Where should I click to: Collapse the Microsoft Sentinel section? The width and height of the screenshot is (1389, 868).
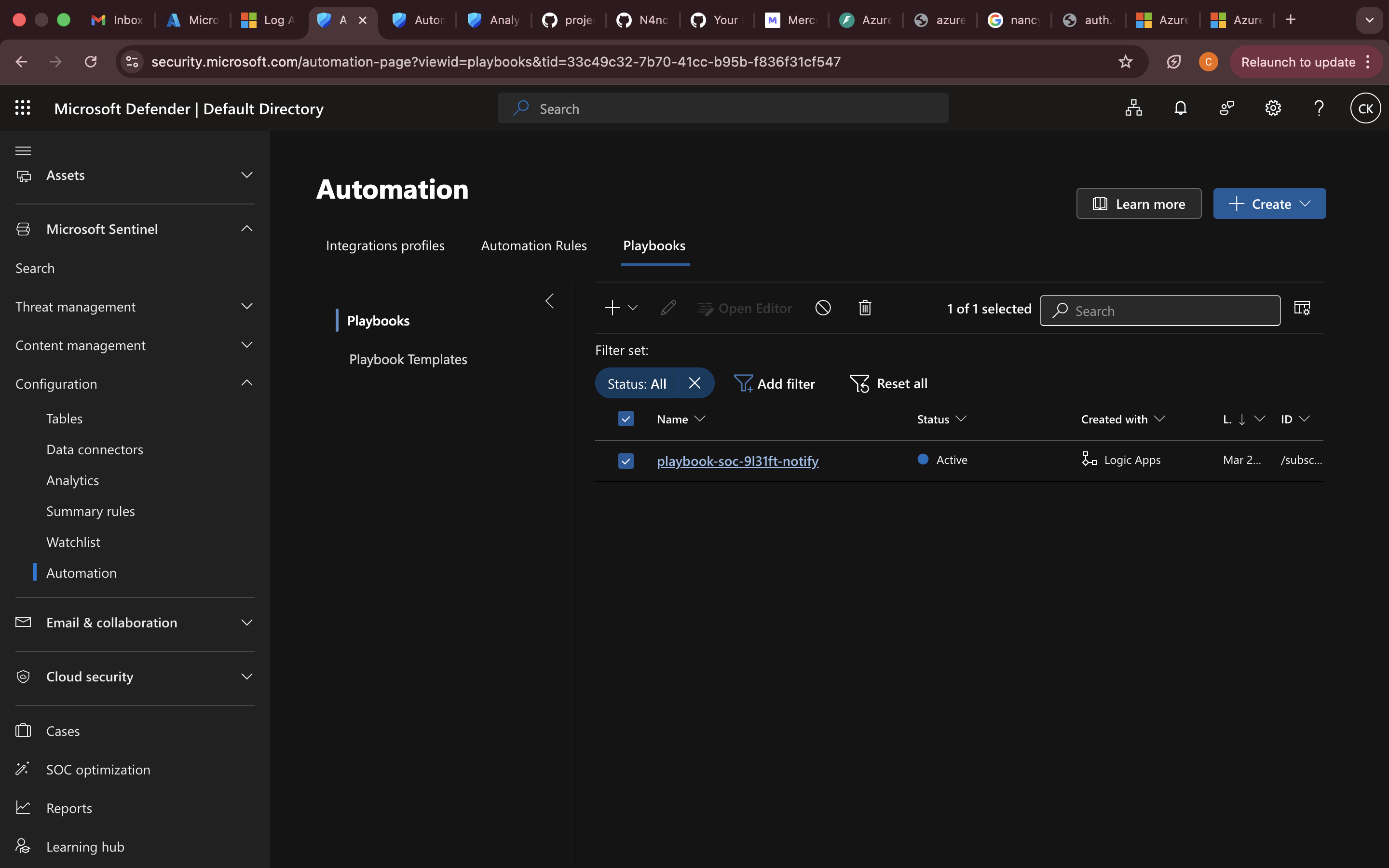tap(246, 229)
